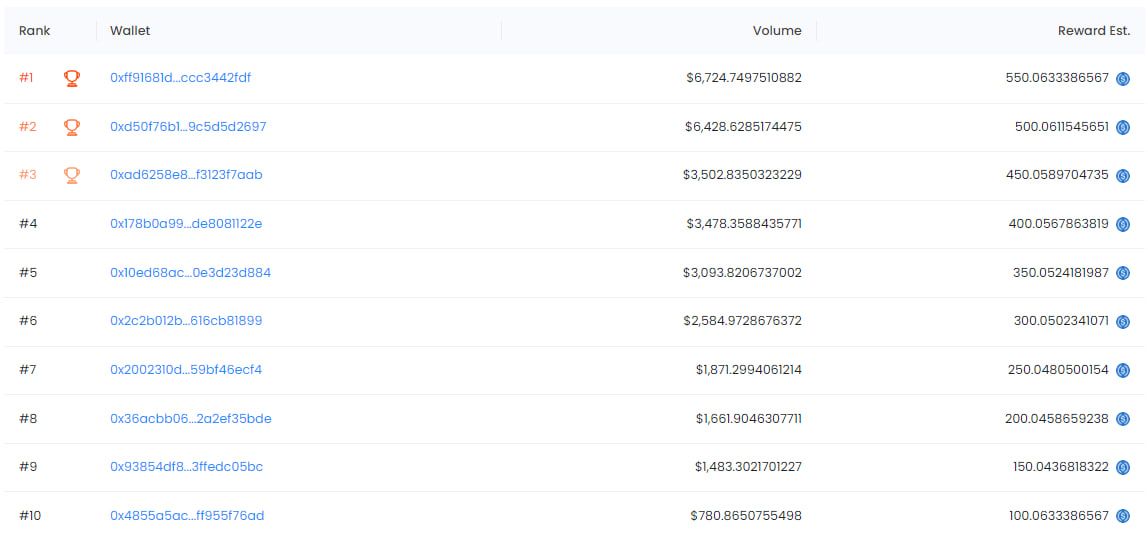
Task: Click the volume value $2,584.9728676372
Action: [743, 321]
